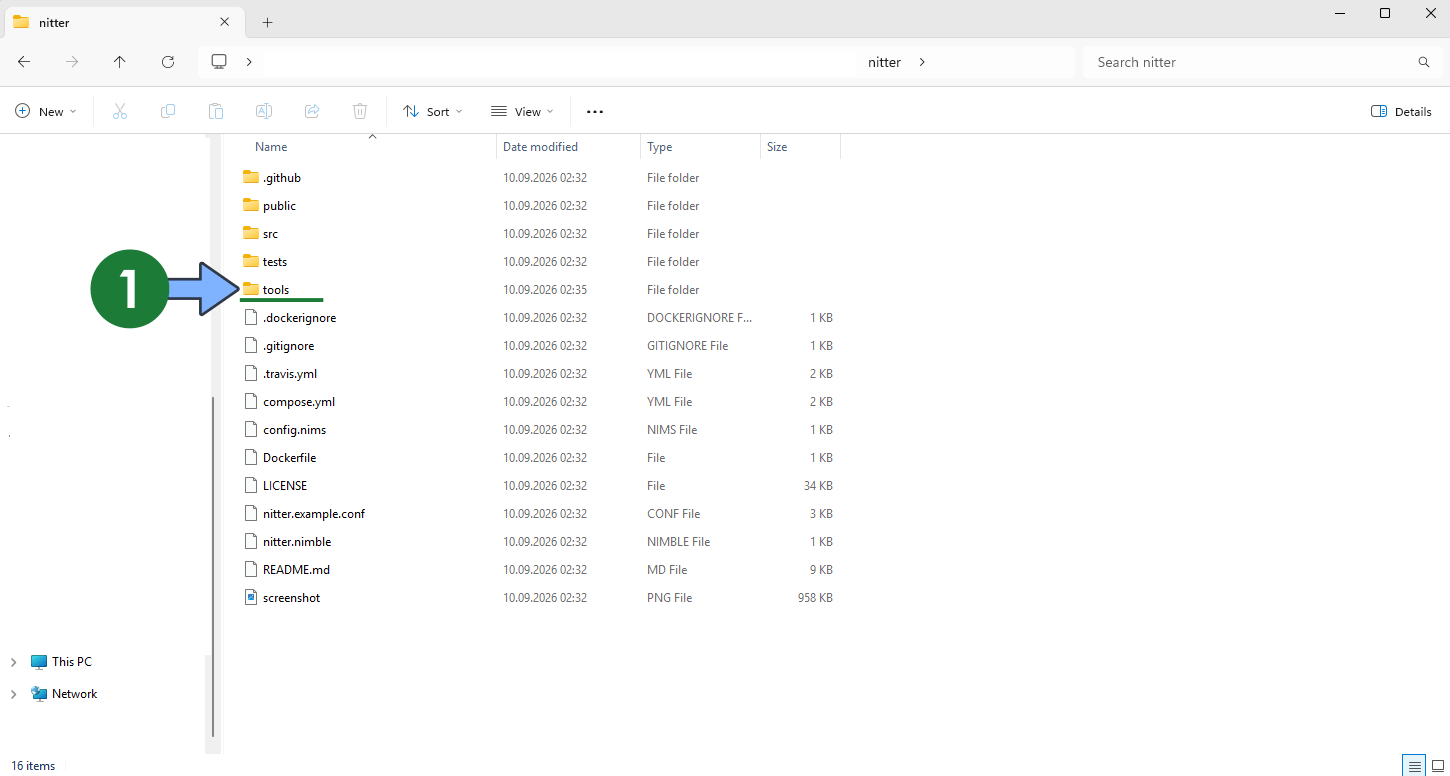The image size is (1450, 776).
Task: Open the See more ellipsis menu
Action: click(595, 111)
